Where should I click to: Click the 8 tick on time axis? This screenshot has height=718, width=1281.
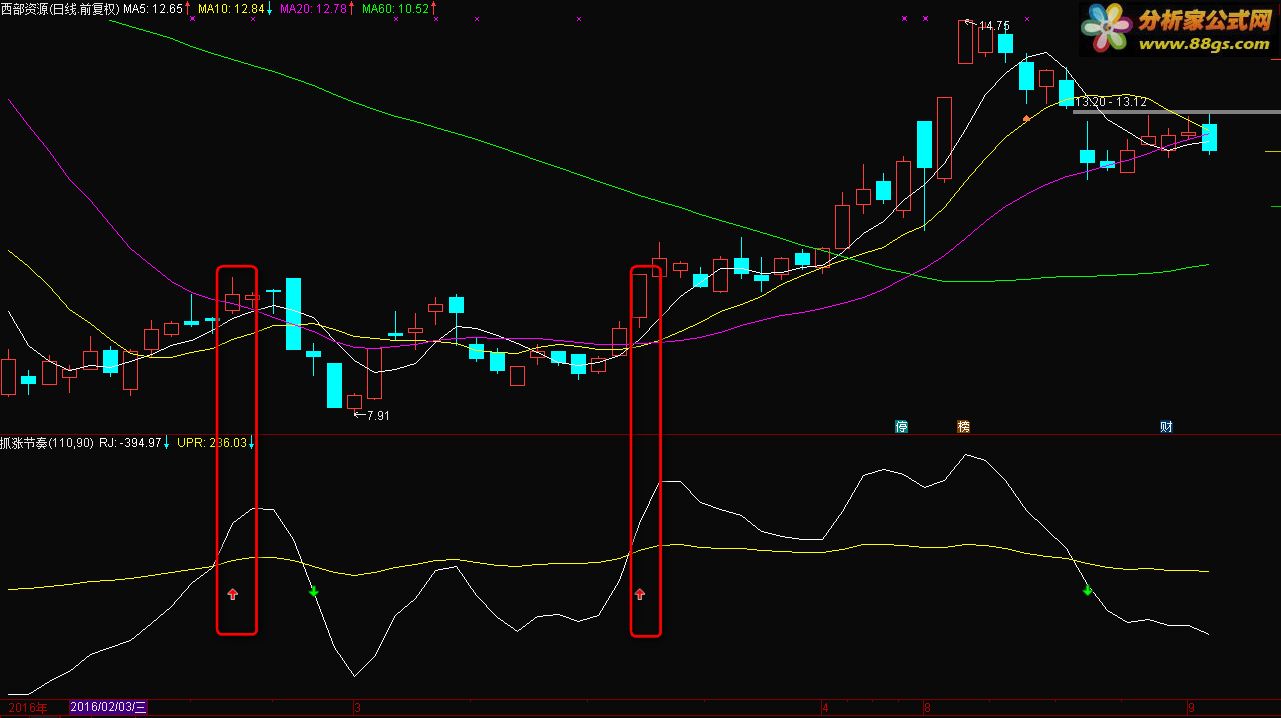click(x=928, y=707)
